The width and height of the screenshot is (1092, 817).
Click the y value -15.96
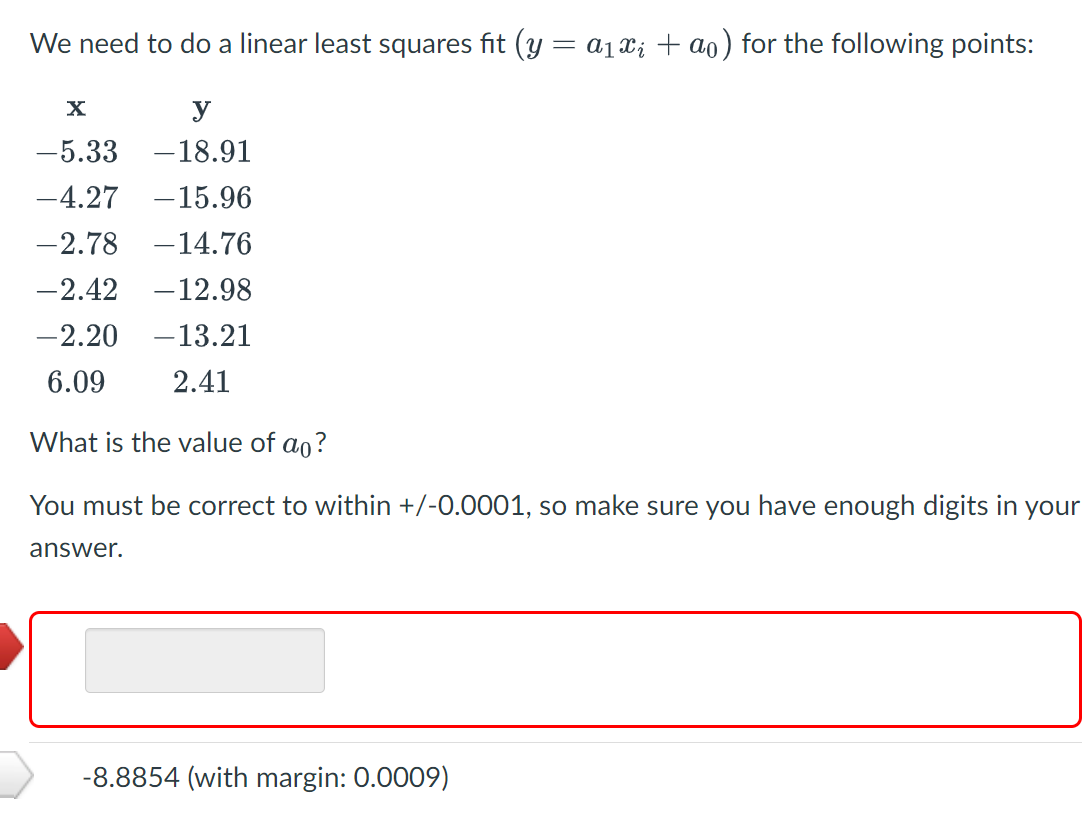click(201, 197)
